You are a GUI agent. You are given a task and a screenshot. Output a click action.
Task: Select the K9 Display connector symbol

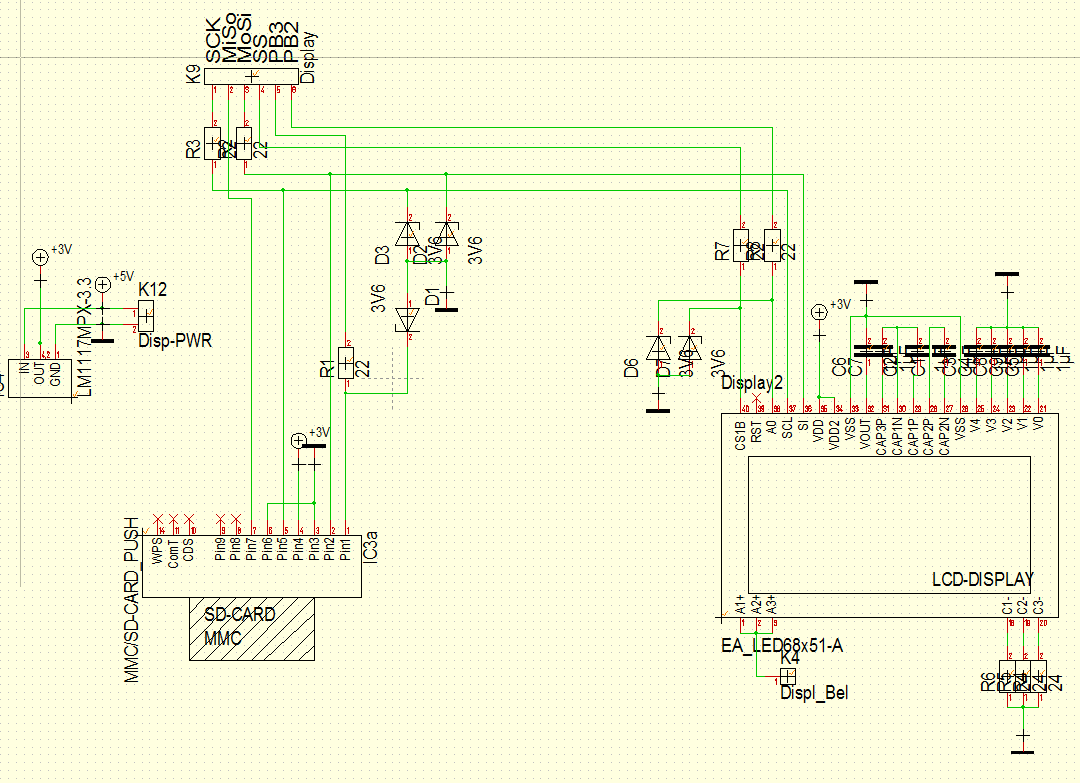[x=252, y=76]
